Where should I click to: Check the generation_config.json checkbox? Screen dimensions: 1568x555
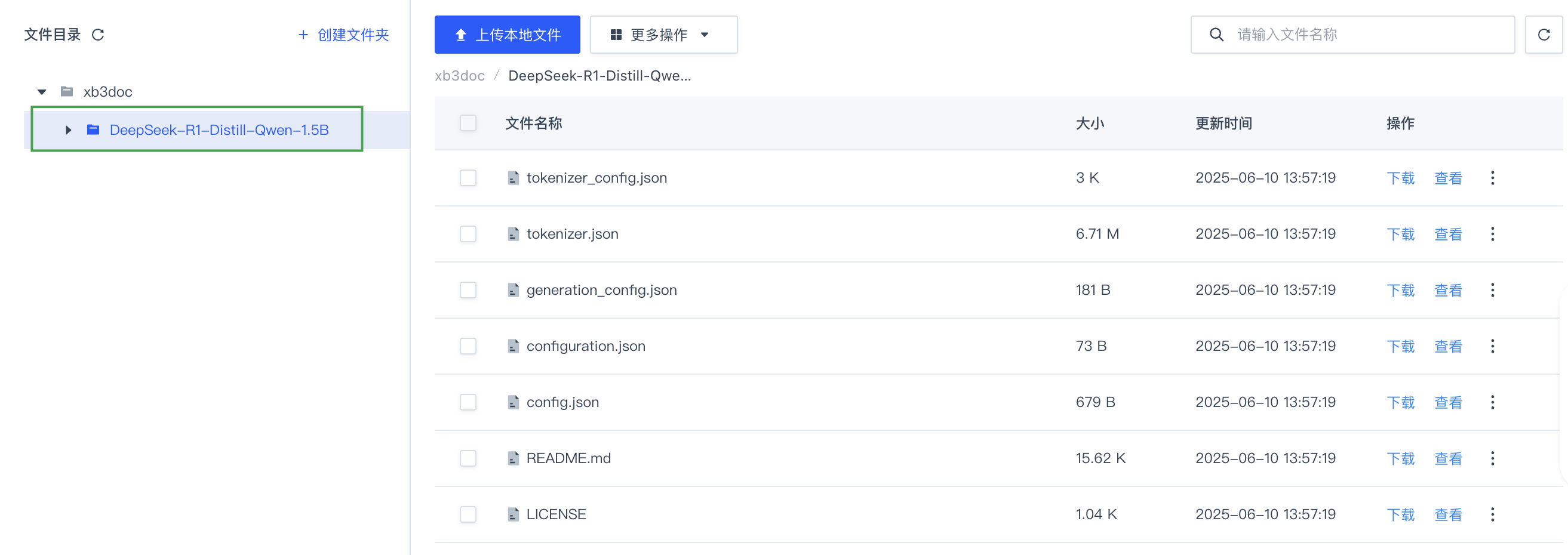point(468,289)
